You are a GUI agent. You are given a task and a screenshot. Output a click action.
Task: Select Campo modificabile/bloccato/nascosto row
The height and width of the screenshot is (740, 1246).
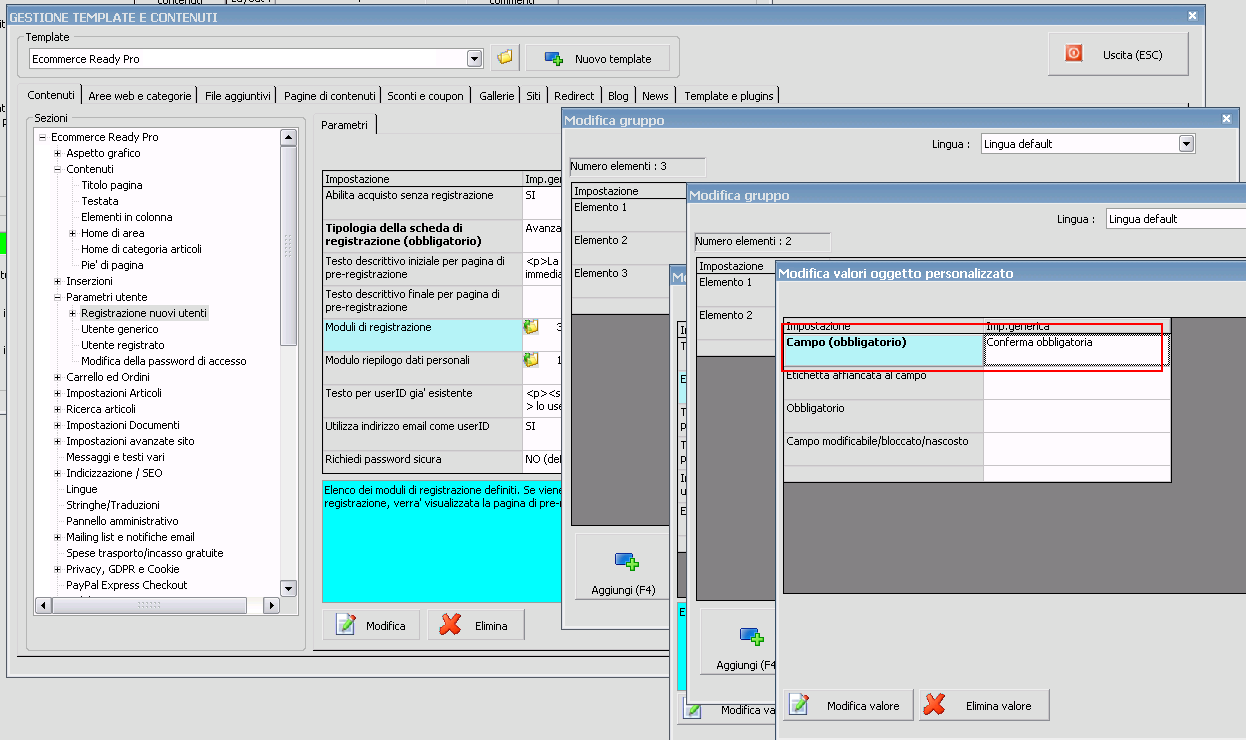[977, 448]
